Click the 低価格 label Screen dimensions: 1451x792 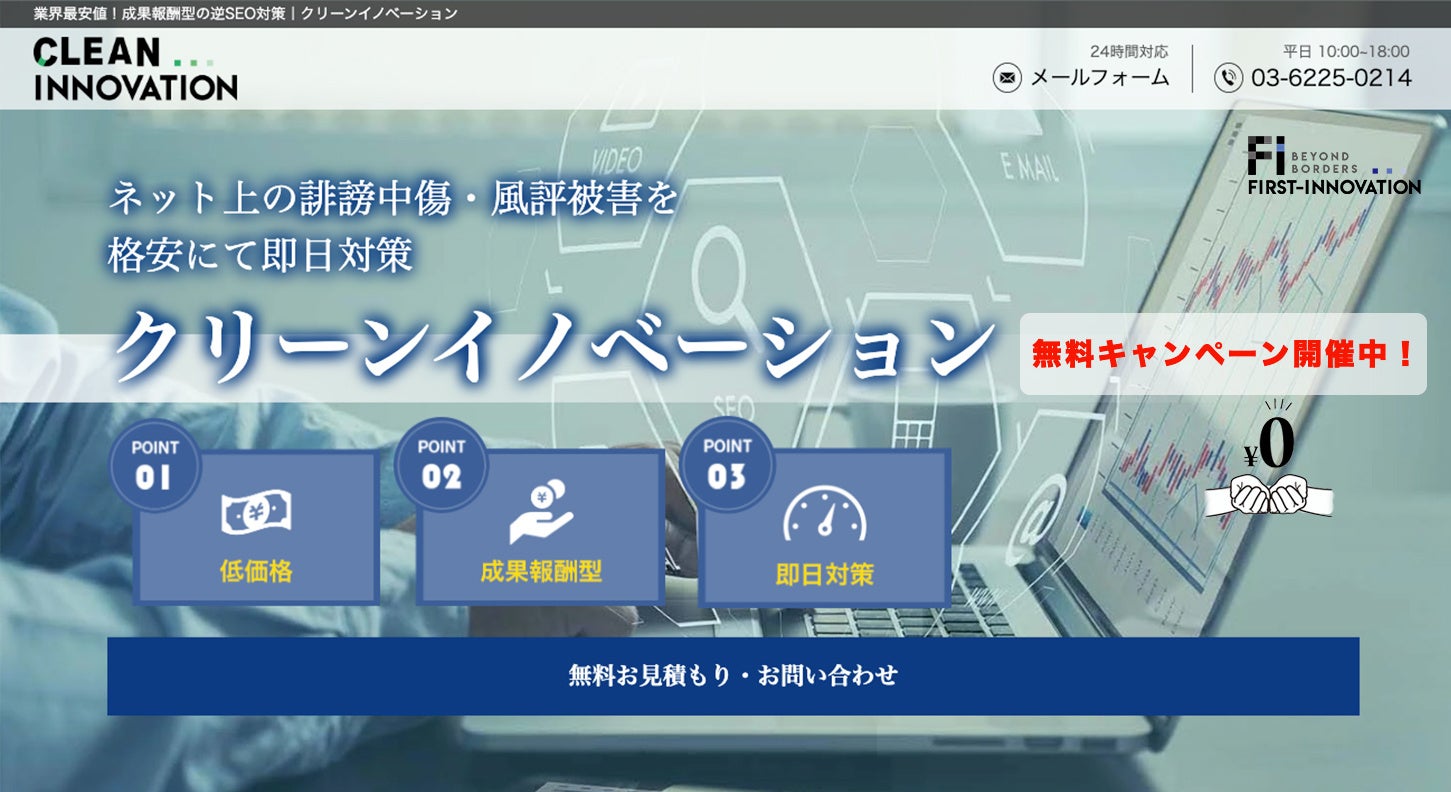[256, 572]
